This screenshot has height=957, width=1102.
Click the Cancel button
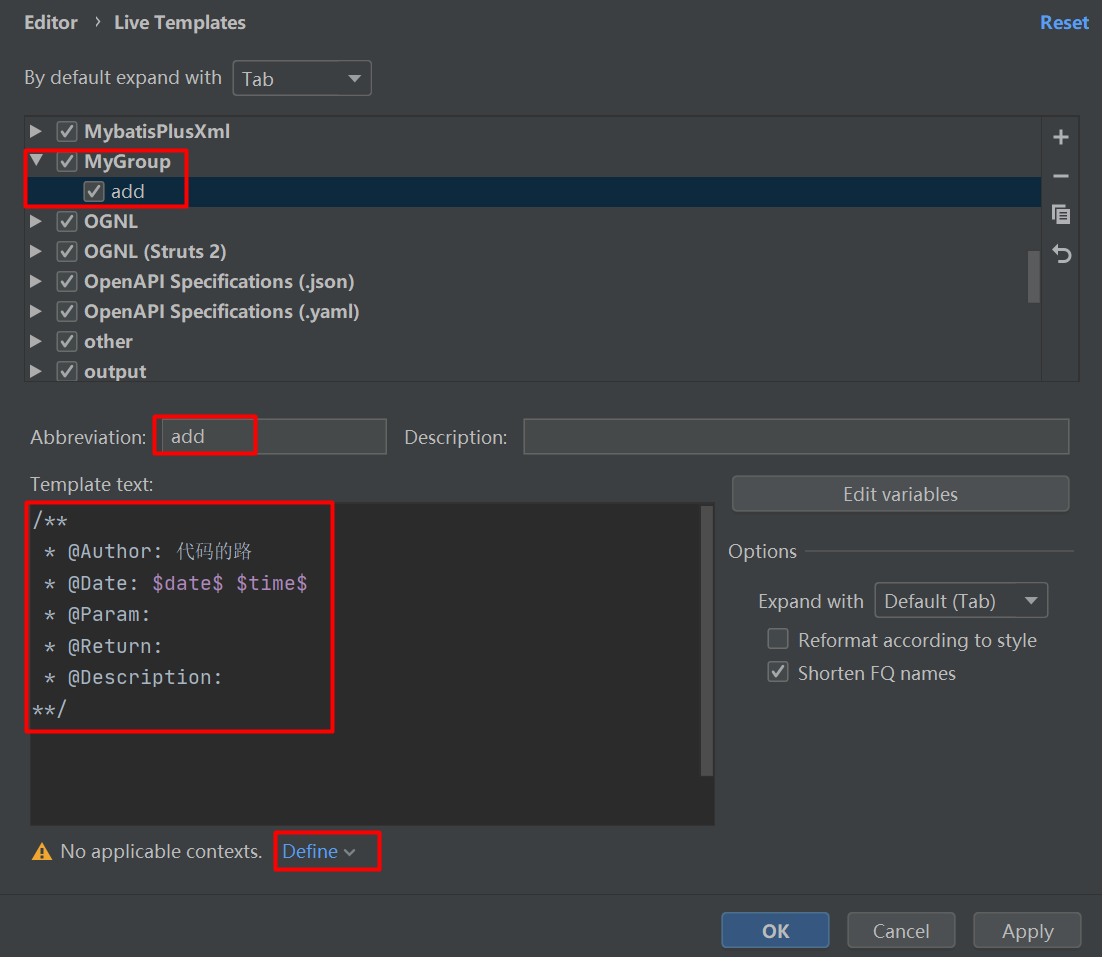(901, 930)
